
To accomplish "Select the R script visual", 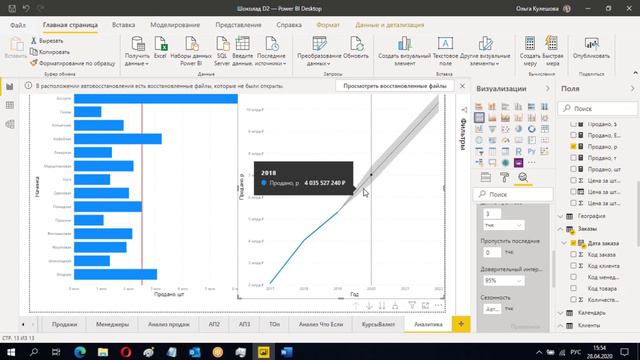I will tap(518, 151).
